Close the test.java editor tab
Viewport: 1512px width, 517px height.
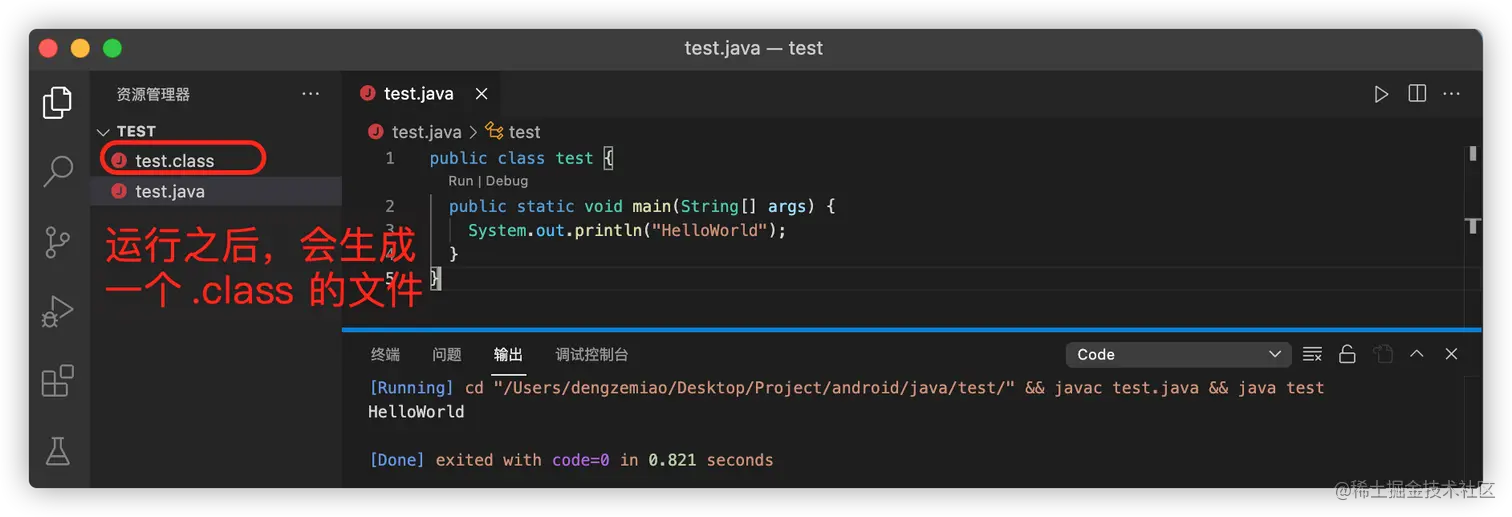point(482,94)
